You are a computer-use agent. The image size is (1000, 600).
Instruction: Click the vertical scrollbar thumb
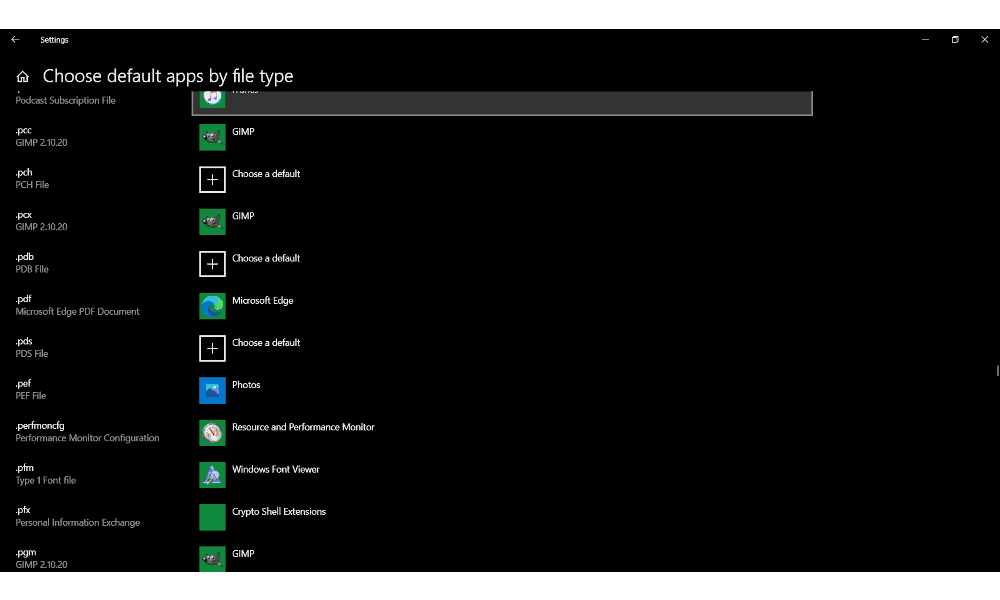[x=997, y=370]
